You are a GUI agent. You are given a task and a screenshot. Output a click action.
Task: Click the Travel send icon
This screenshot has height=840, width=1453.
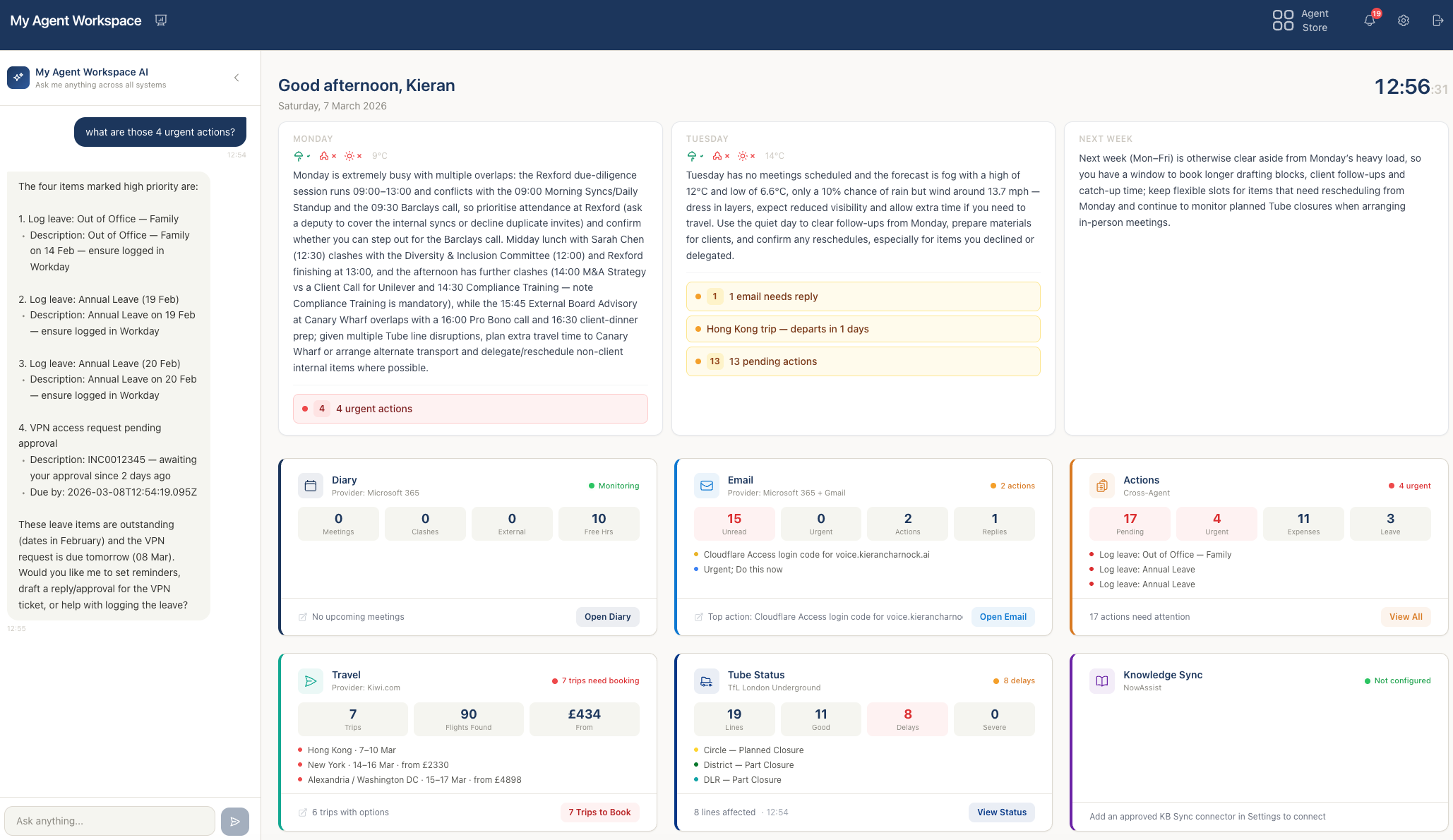(310, 680)
